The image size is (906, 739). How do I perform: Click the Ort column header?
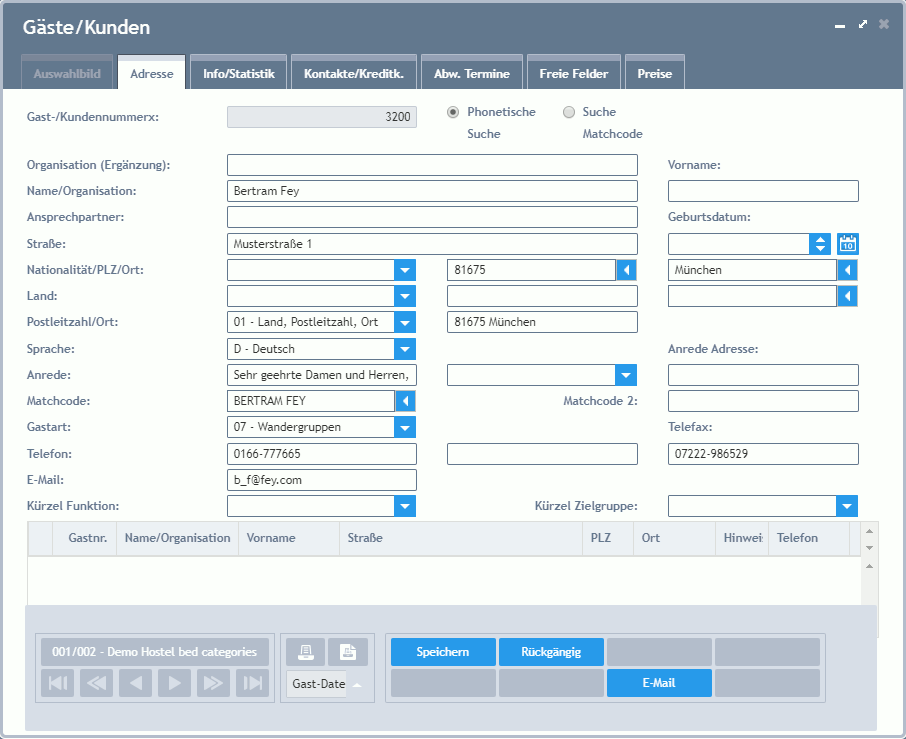(x=674, y=538)
